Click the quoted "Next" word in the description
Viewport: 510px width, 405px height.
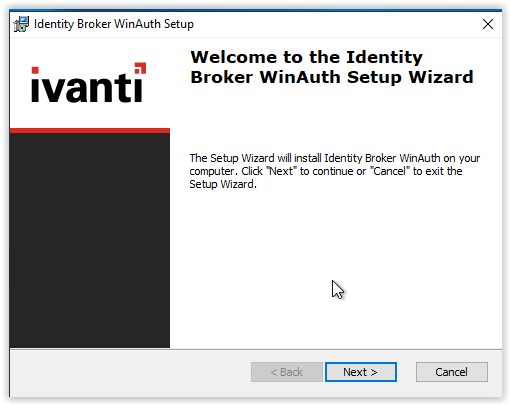tap(281, 171)
